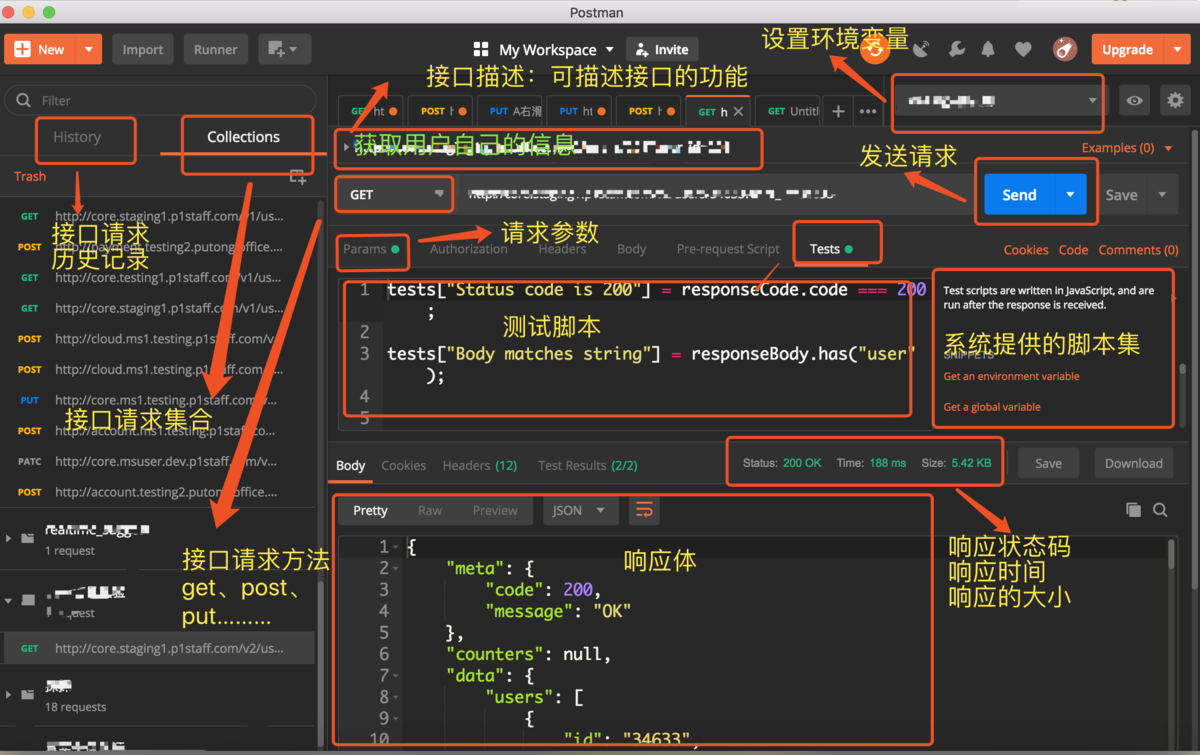Open the environment selector dropdown
The height and width of the screenshot is (755, 1200).
pyautogui.click(x=997, y=101)
